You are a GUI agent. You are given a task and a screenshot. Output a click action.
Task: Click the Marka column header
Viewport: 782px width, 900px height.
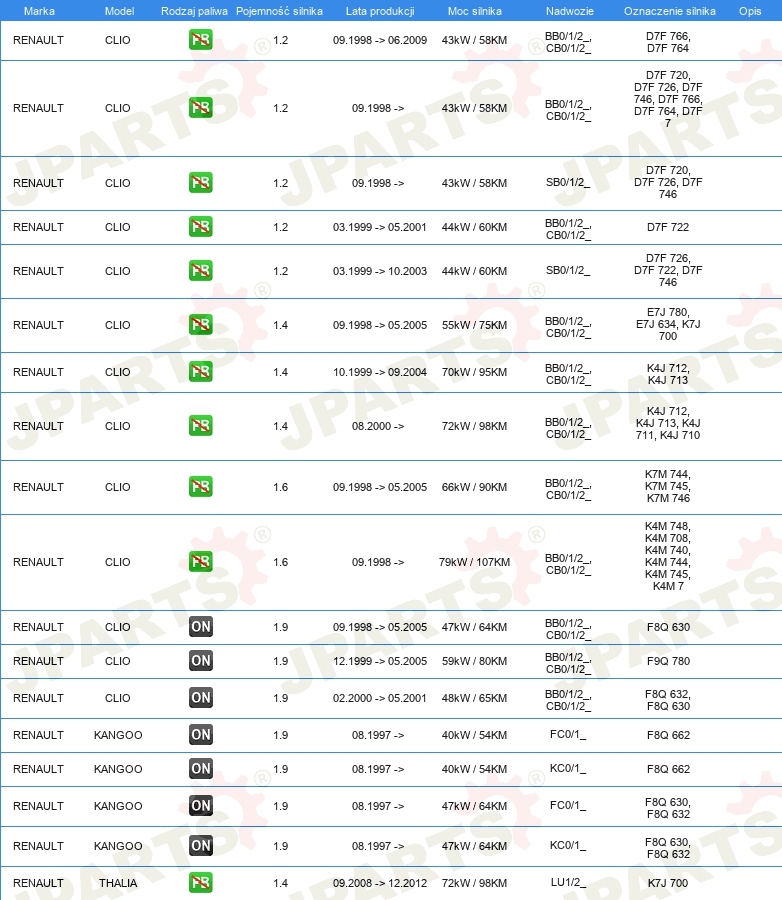pos(39,11)
